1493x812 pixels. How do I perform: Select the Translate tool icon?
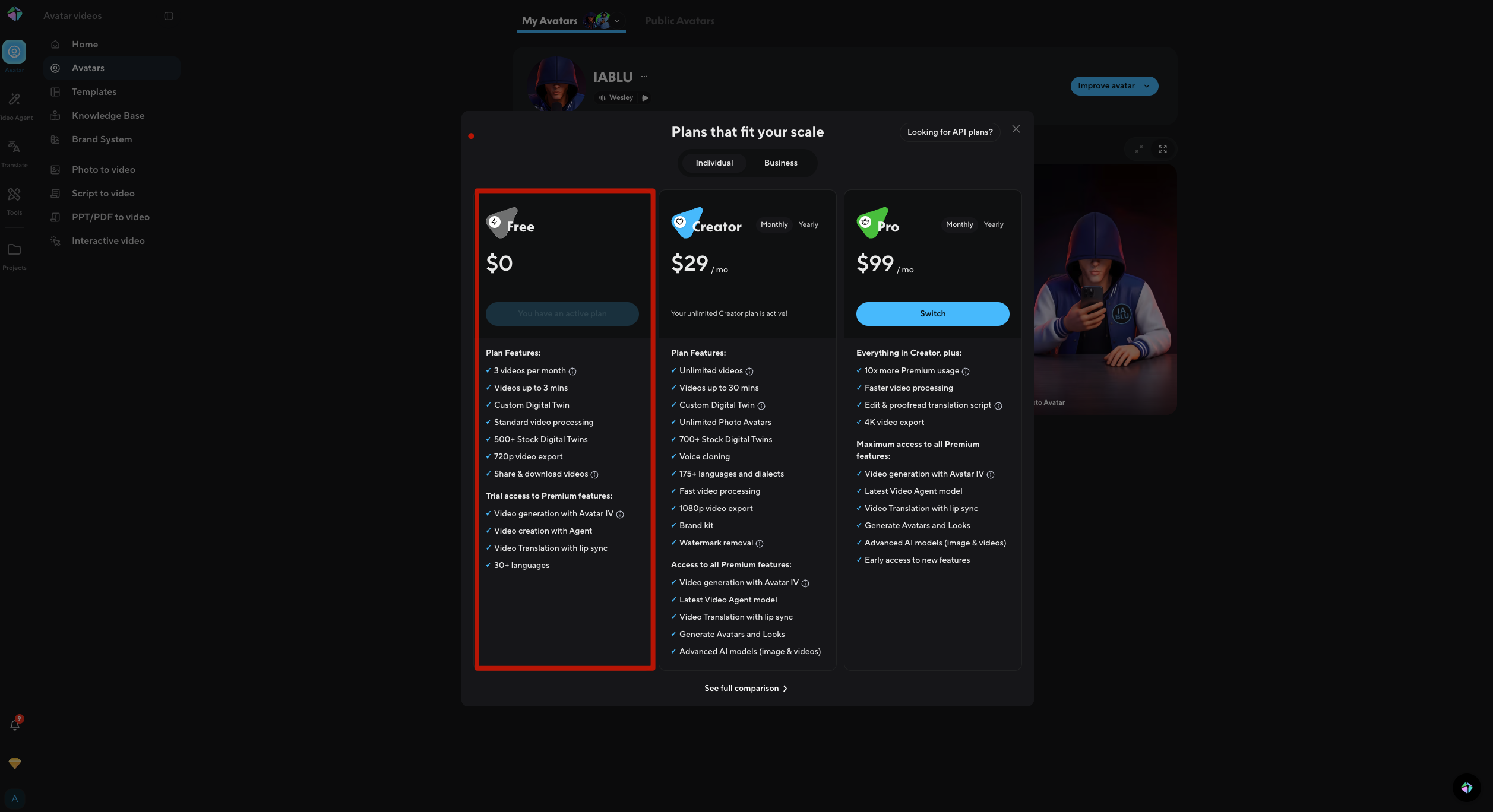tap(14, 148)
